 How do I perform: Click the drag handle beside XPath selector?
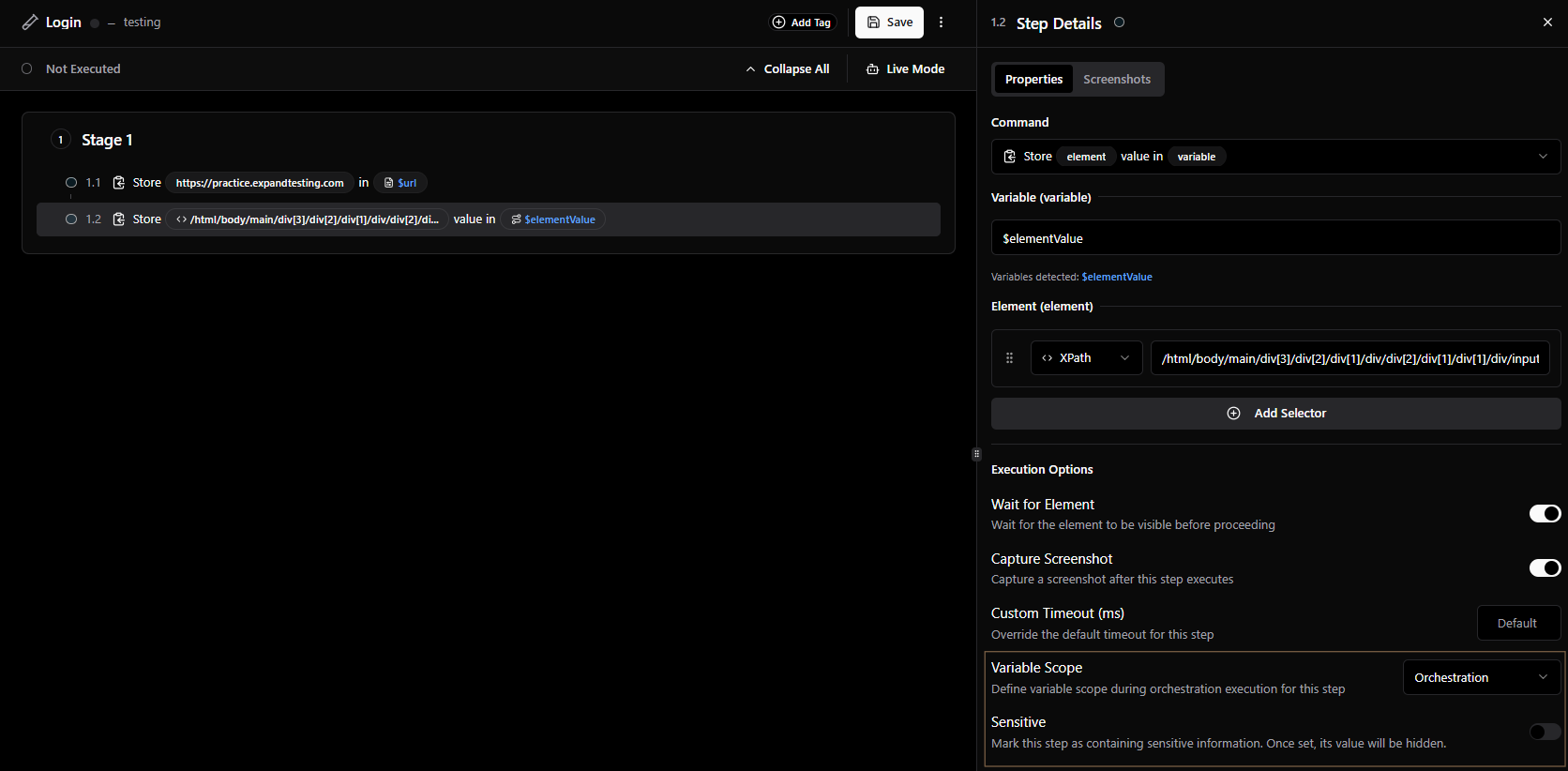(1009, 358)
